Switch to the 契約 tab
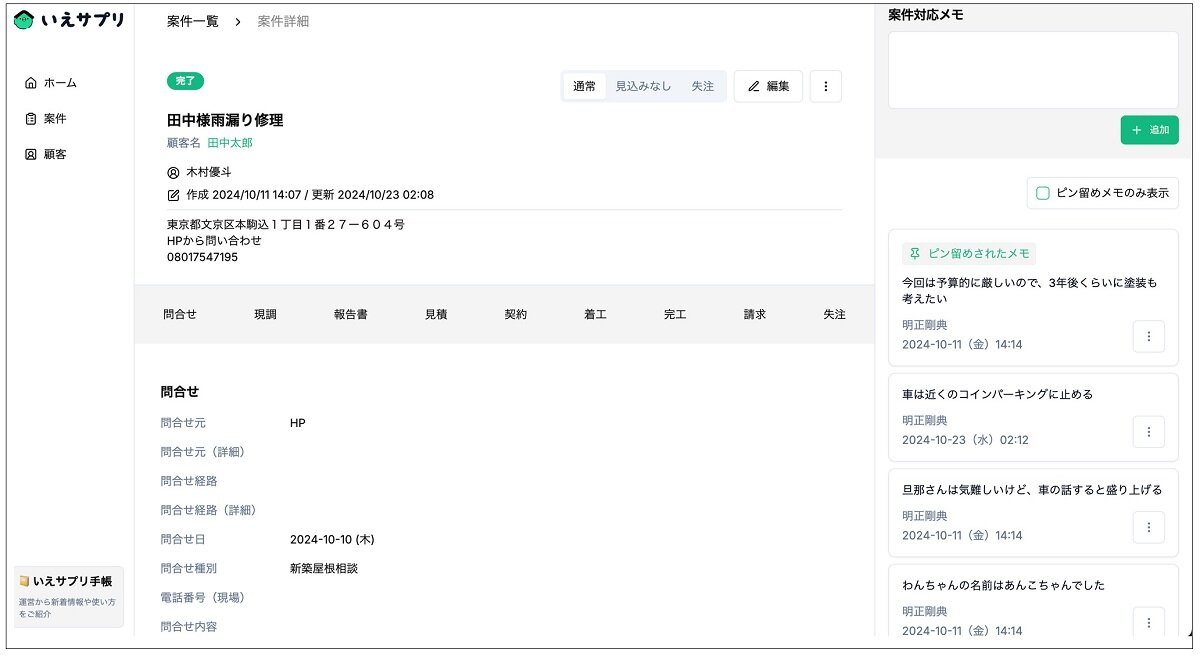This screenshot has width=1200, height=656. pyautogui.click(x=516, y=315)
